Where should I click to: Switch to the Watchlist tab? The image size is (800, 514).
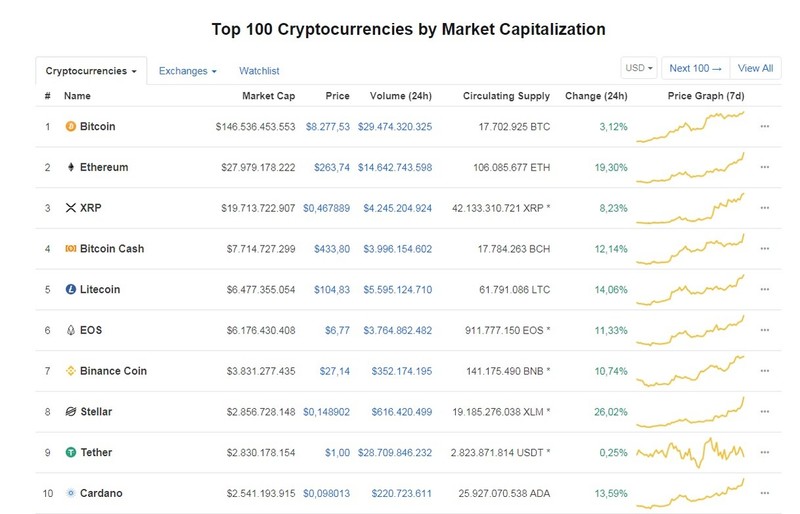(x=259, y=71)
